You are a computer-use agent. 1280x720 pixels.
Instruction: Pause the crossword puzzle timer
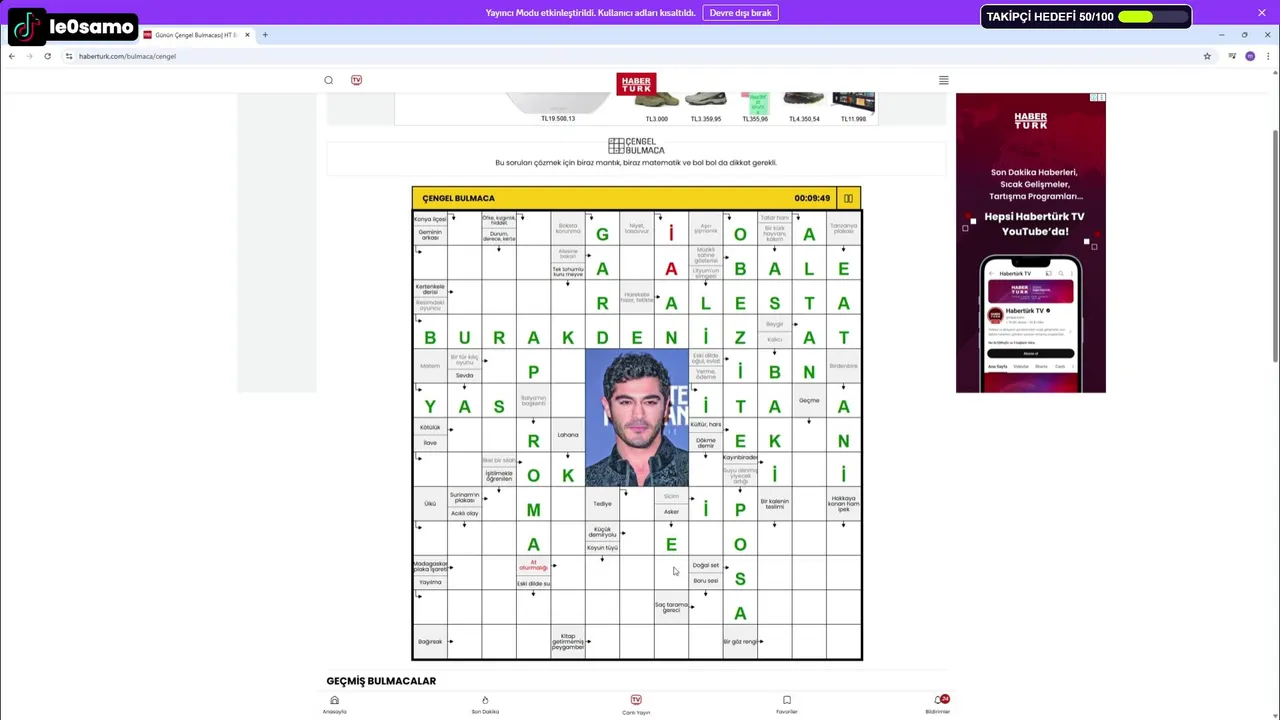point(848,198)
